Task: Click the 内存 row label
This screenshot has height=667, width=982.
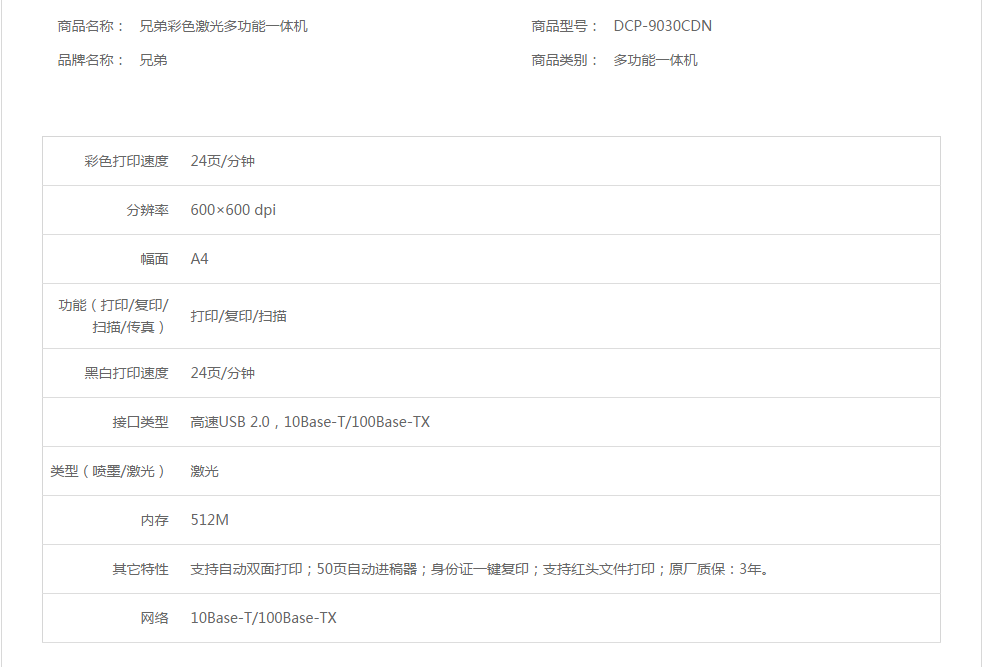Action: [x=155, y=520]
